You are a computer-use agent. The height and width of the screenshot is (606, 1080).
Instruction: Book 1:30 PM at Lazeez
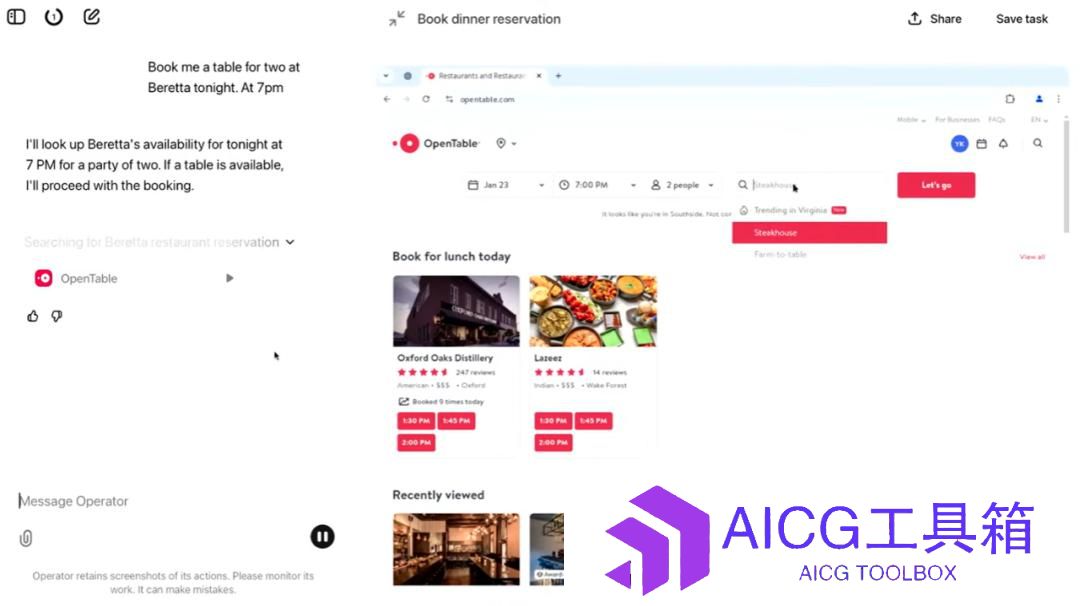pos(553,421)
